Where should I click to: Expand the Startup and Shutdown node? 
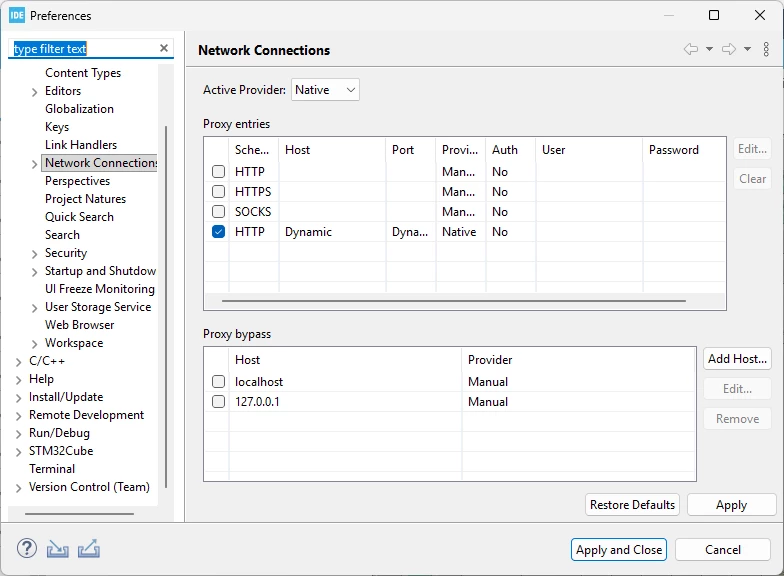[x=34, y=272]
